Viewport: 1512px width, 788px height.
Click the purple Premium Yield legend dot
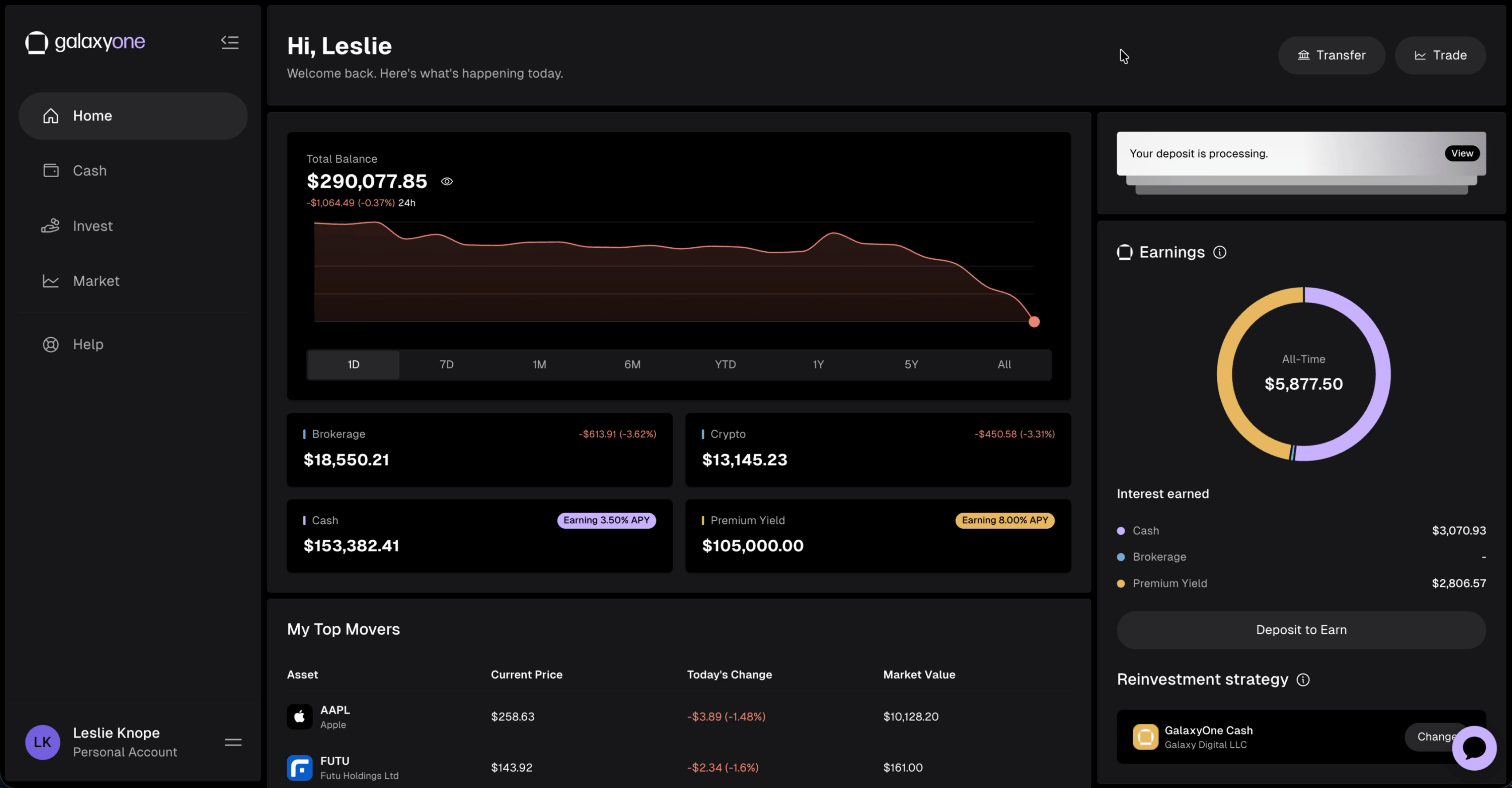point(1120,583)
